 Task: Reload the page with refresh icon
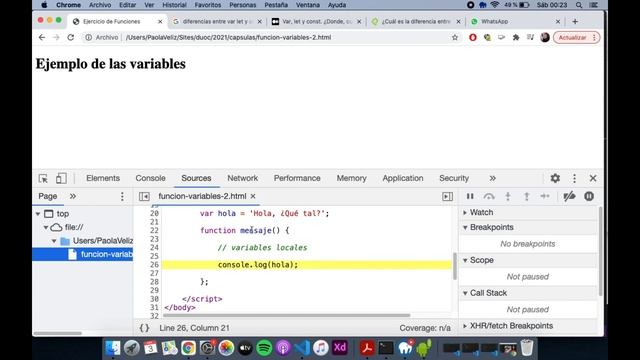coord(71,37)
